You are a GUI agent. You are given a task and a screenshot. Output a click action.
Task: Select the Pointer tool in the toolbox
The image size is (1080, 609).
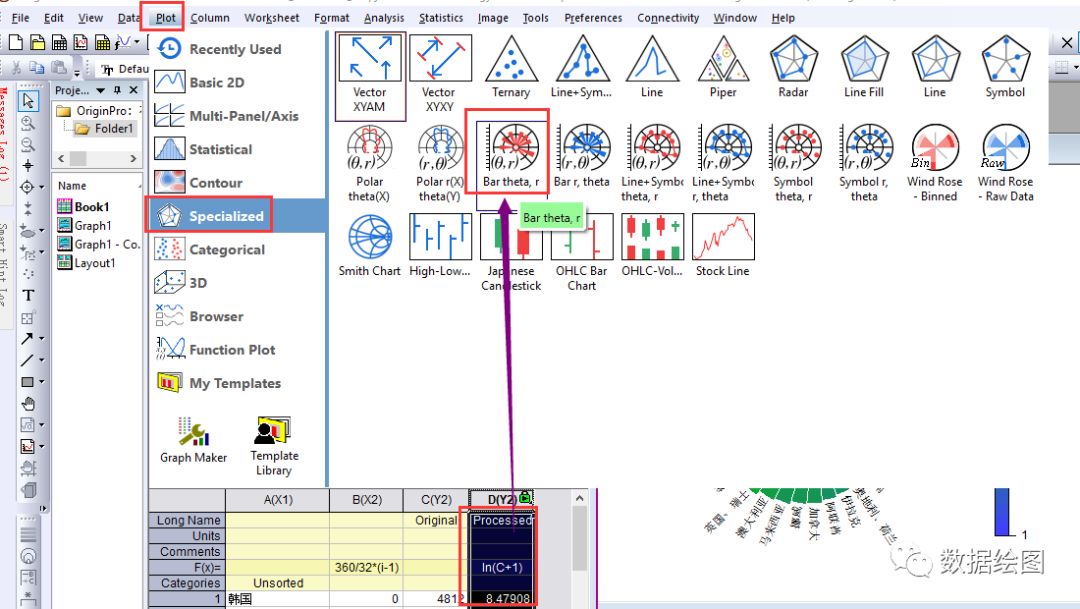tap(28, 101)
